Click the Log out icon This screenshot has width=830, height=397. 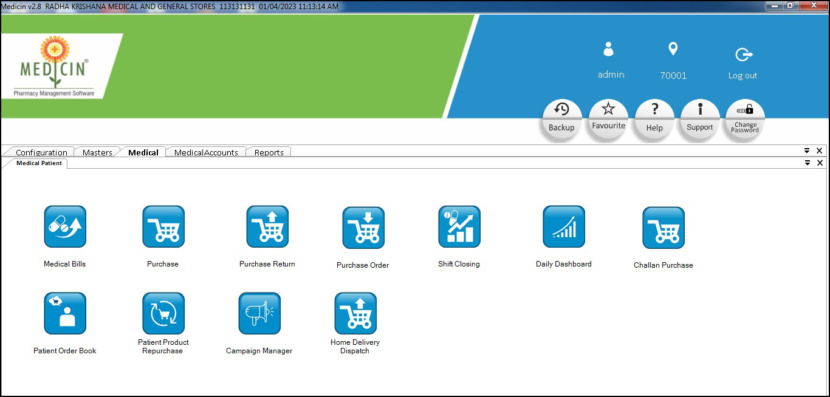click(x=744, y=55)
